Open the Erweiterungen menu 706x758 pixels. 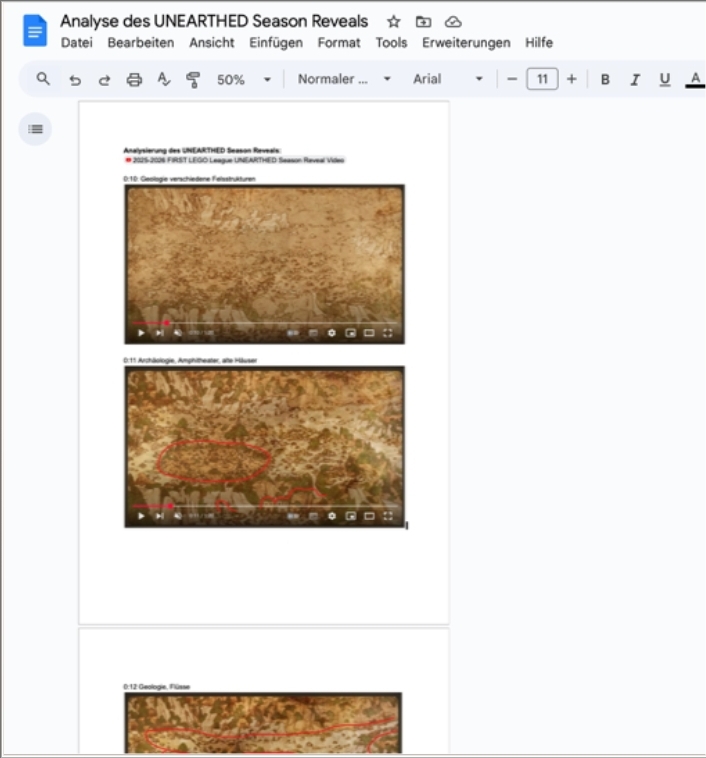466,43
